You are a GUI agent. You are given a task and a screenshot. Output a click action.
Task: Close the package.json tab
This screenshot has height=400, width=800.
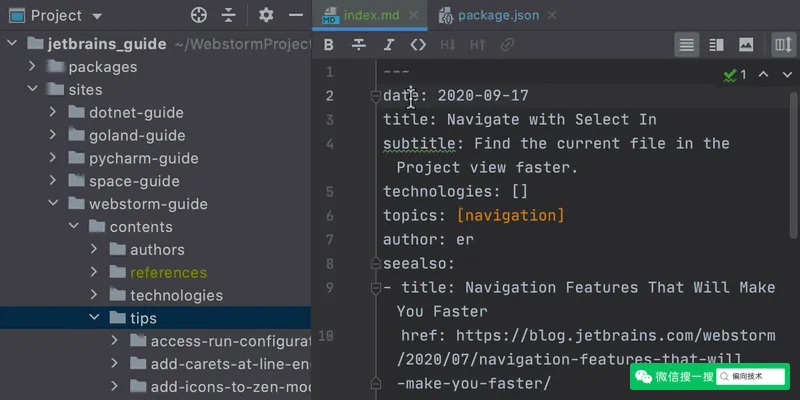(x=552, y=15)
